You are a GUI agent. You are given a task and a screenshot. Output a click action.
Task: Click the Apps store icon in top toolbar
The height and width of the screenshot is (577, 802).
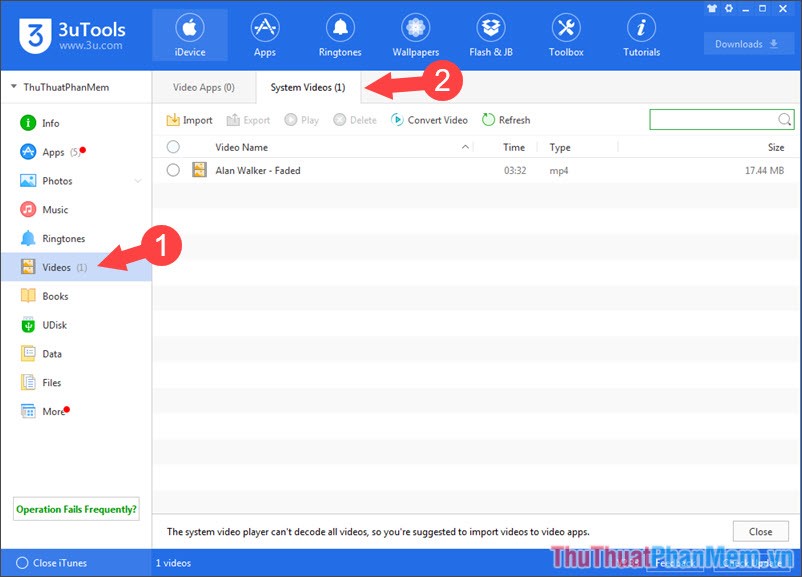[265, 28]
